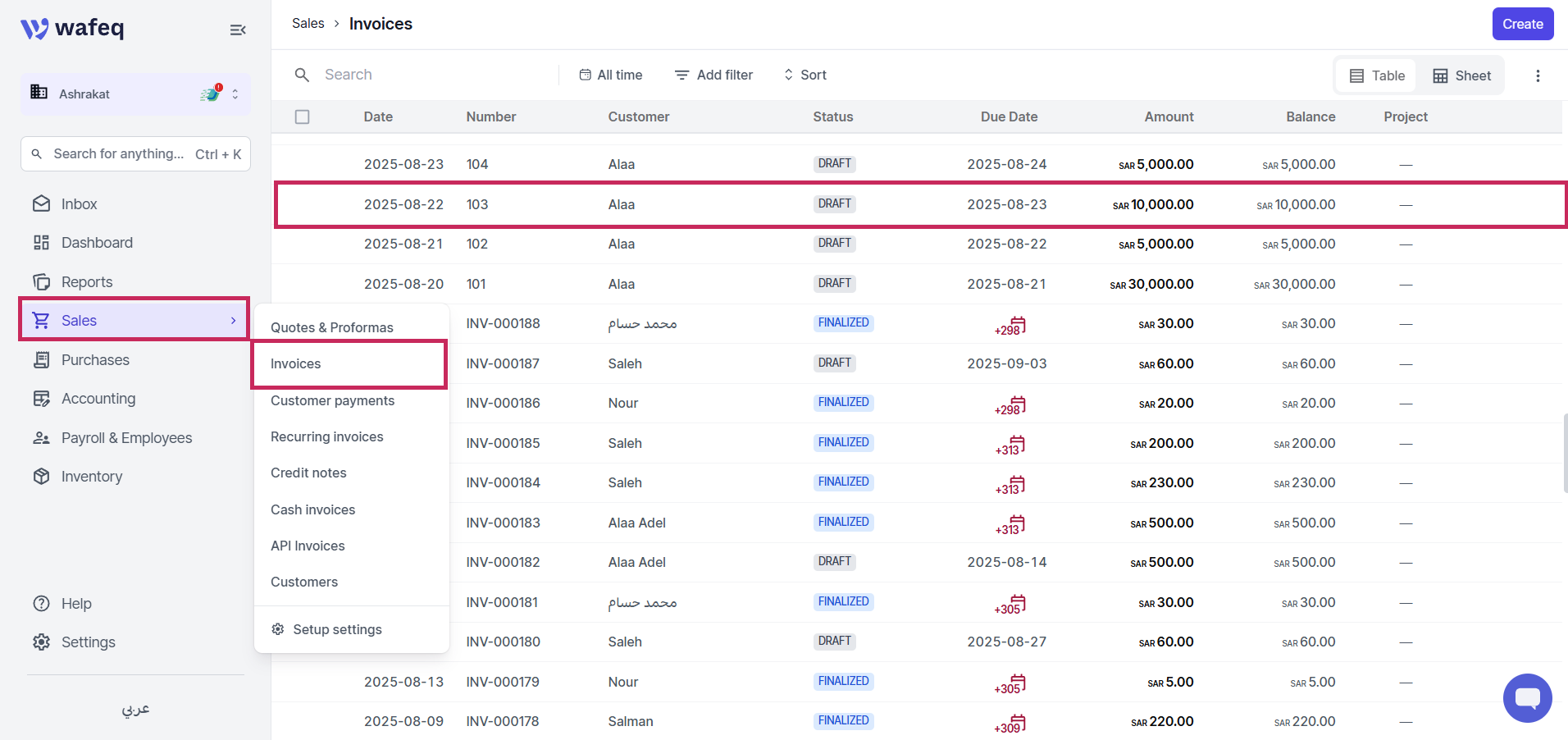Switch language to Arabic (عربي)
This screenshot has width=1568, height=740.
pyautogui.click(x=135, y=710)
